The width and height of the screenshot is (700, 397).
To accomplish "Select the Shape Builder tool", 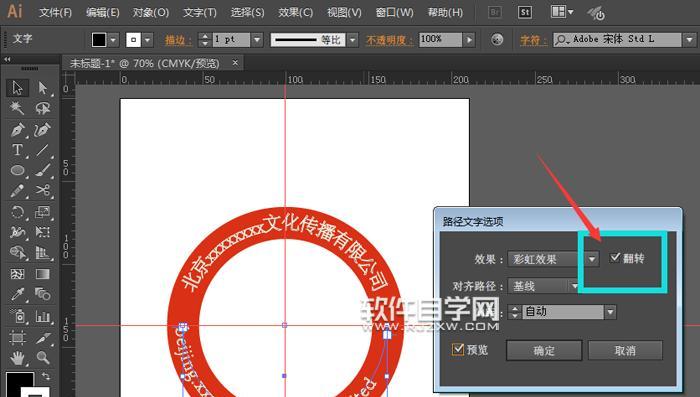I will [x=17, y=252].
